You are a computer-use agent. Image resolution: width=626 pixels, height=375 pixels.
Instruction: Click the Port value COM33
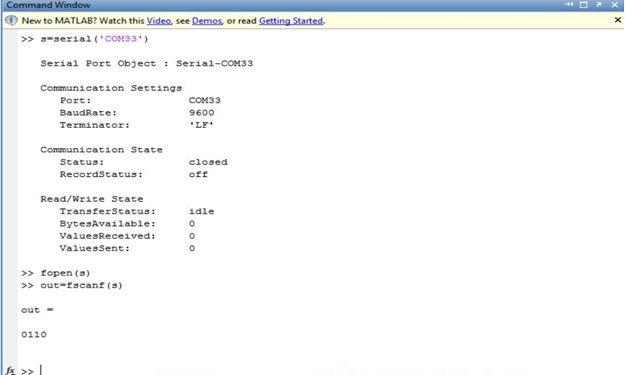pyautogui.click(x=204, y=100)
